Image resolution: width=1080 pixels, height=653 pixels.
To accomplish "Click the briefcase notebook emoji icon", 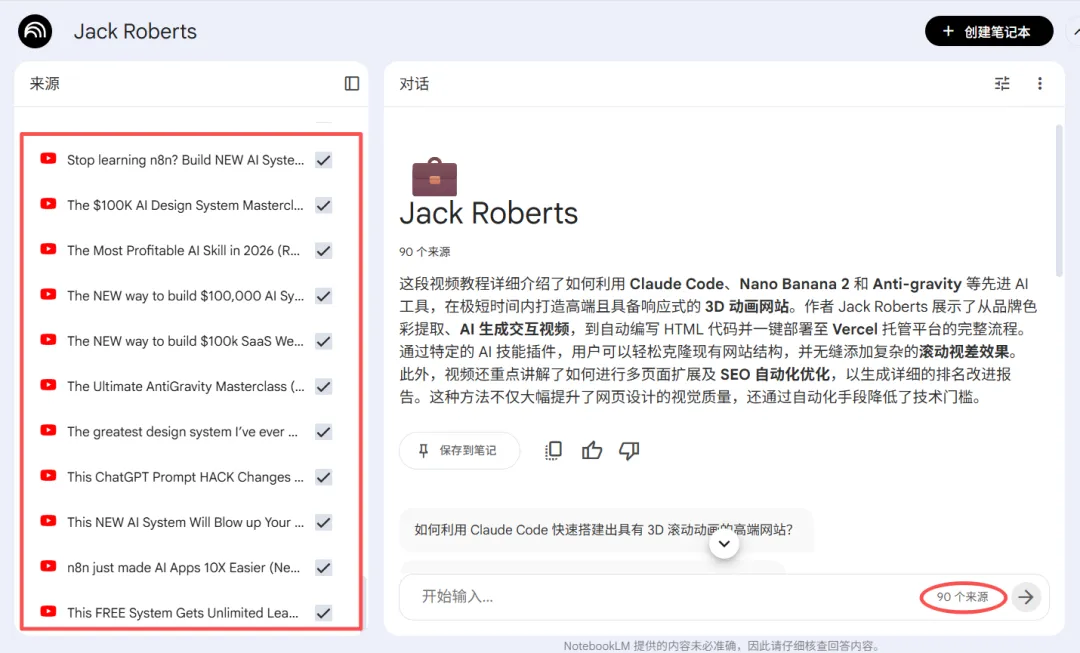I will point(434,177).
